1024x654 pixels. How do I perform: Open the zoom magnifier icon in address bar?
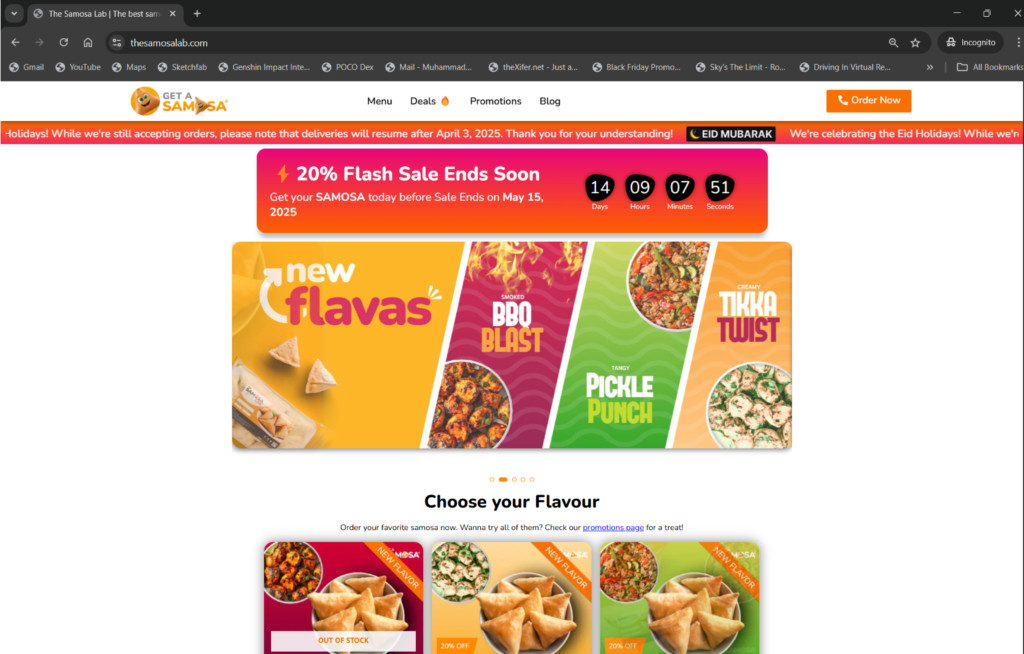(x=893, y=42)
